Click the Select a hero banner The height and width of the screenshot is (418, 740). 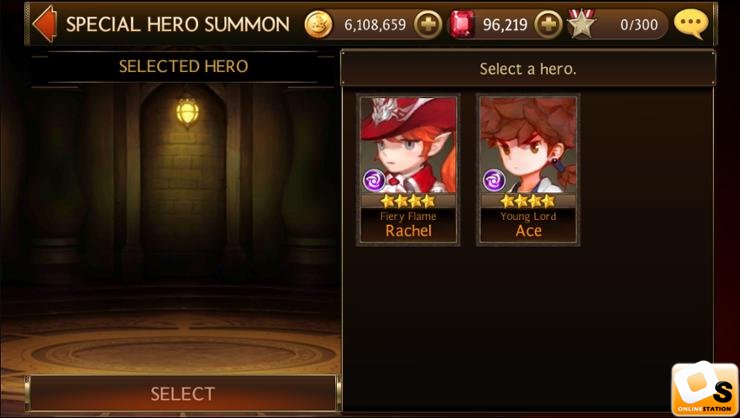528,69
